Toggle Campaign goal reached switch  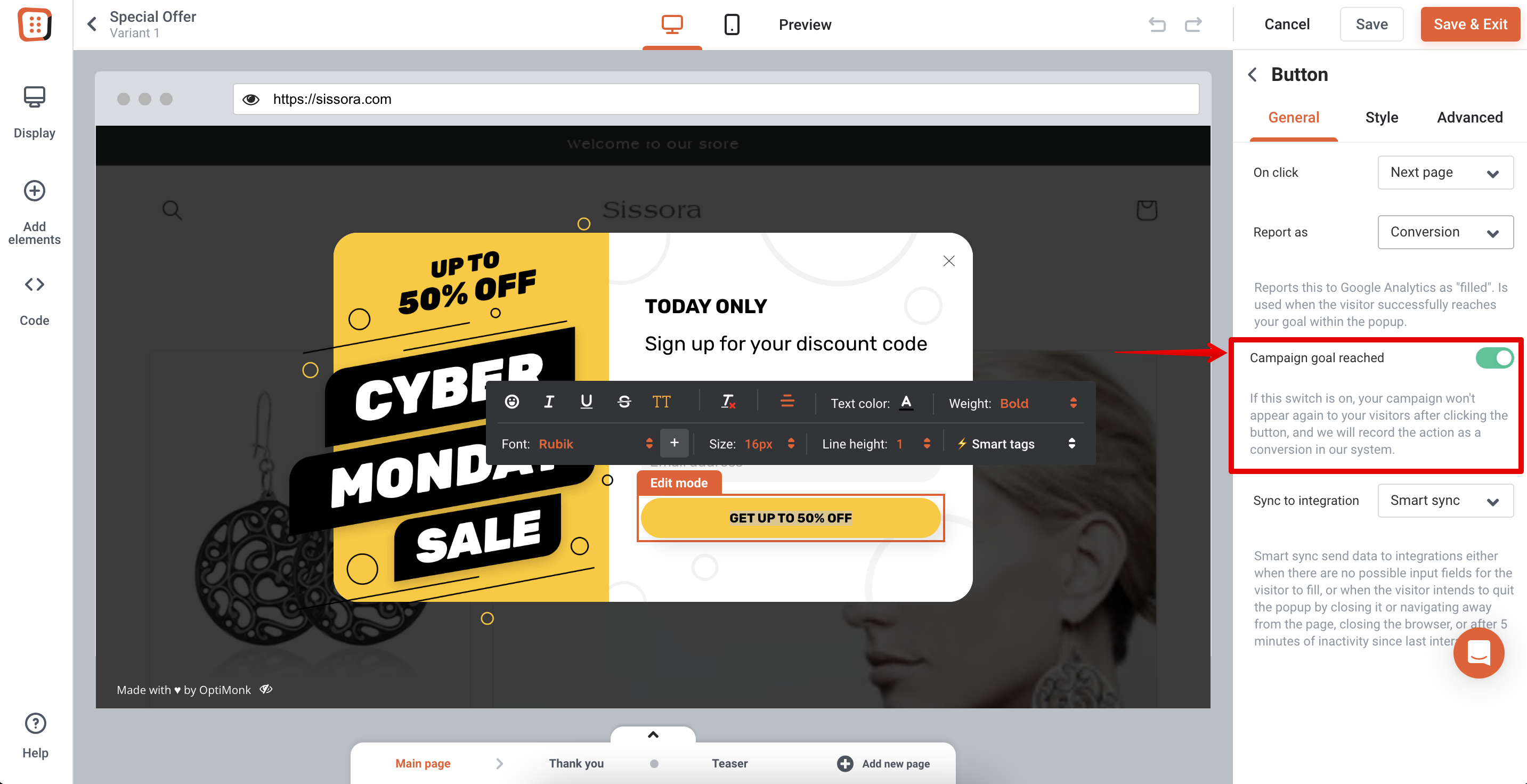coord(1494,358)
